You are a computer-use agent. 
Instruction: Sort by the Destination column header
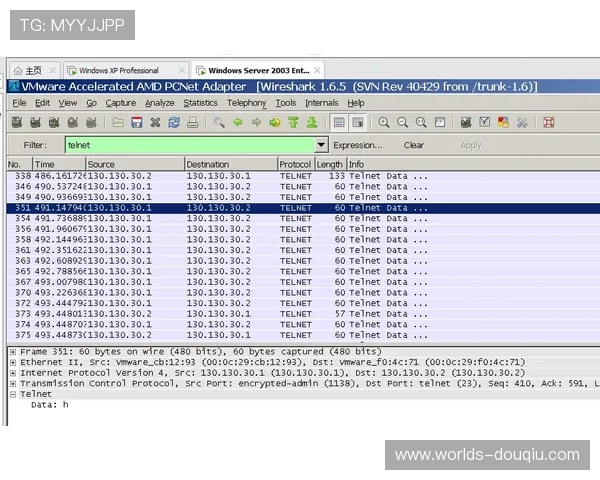click(231, 164)
